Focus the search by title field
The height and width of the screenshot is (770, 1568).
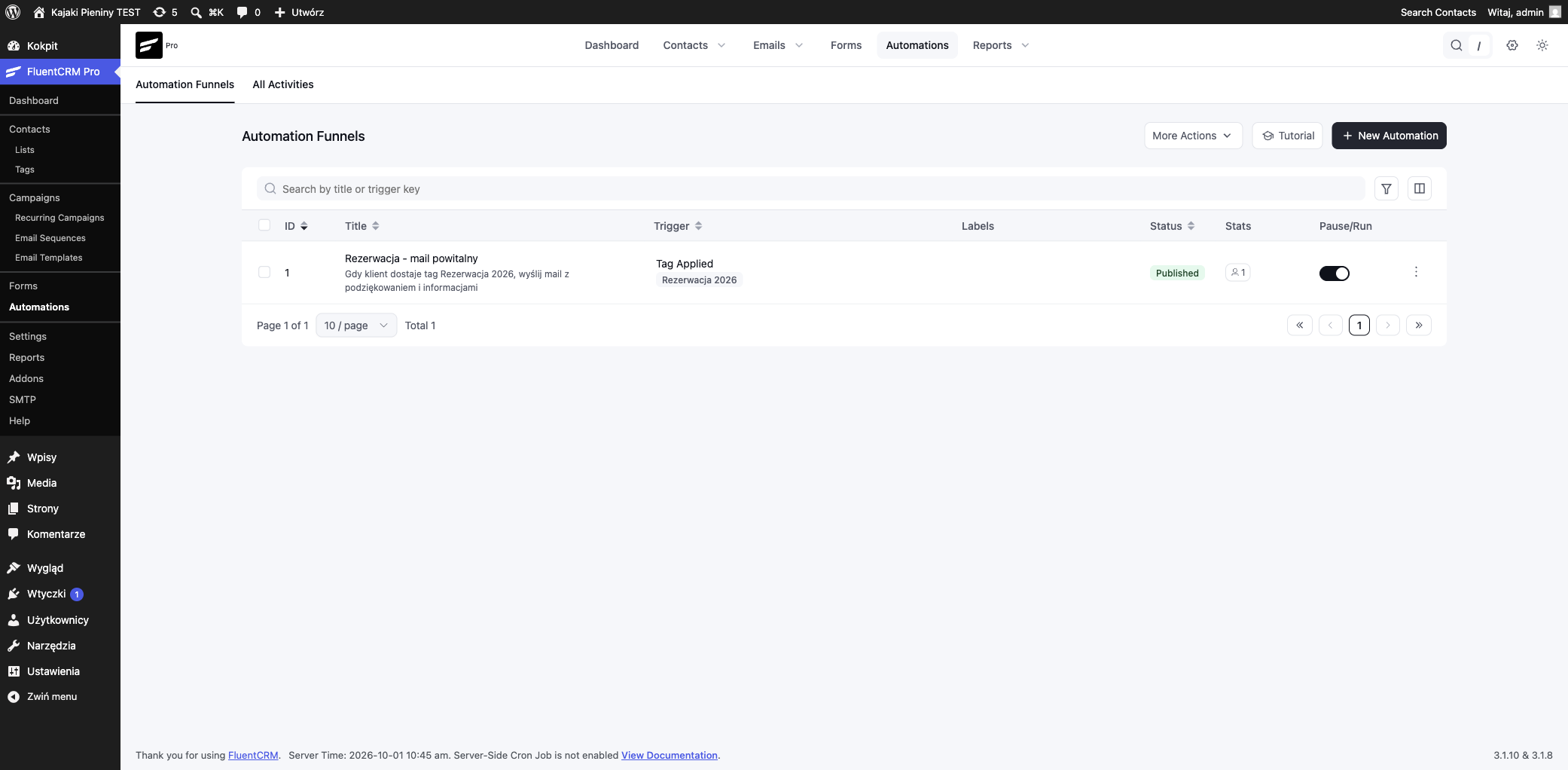pyautogui.click(x=810, y=189)
